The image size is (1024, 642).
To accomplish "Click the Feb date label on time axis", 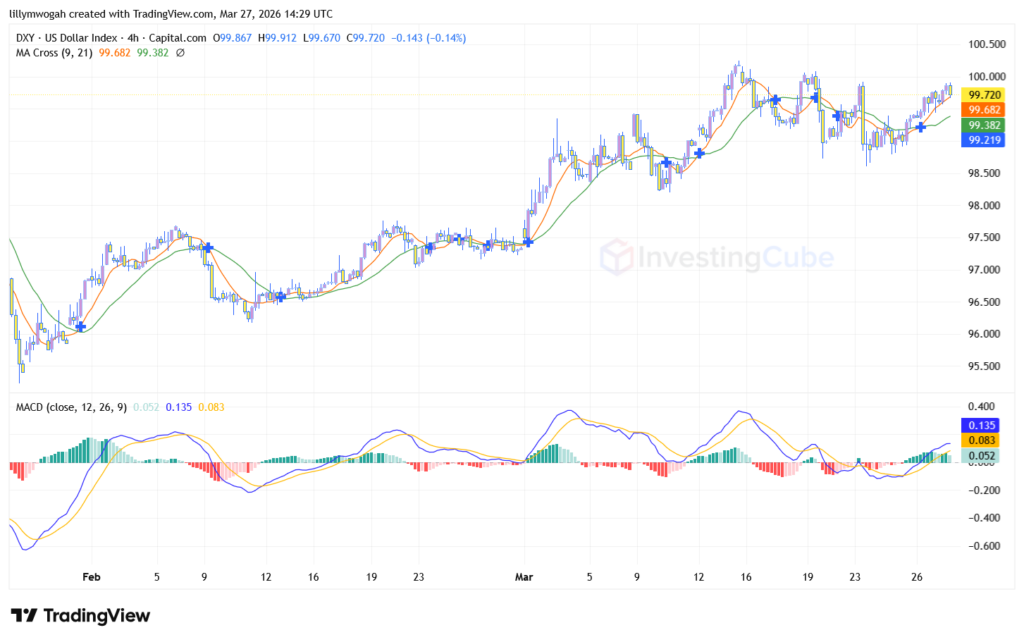I will tap(92, 577).
